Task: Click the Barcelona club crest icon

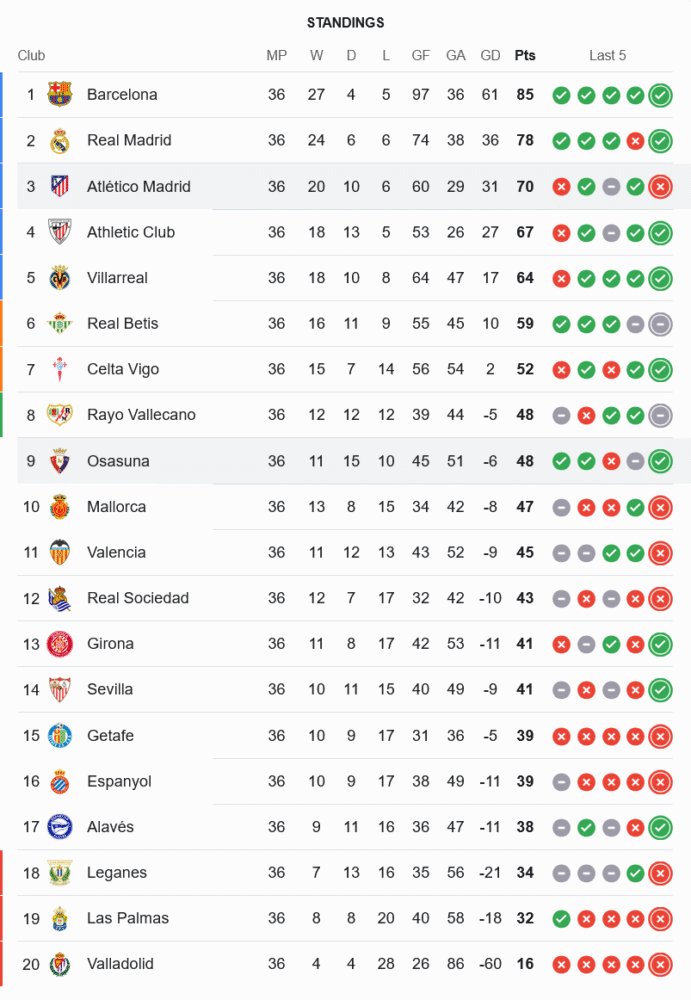Action: coord(60,95)
